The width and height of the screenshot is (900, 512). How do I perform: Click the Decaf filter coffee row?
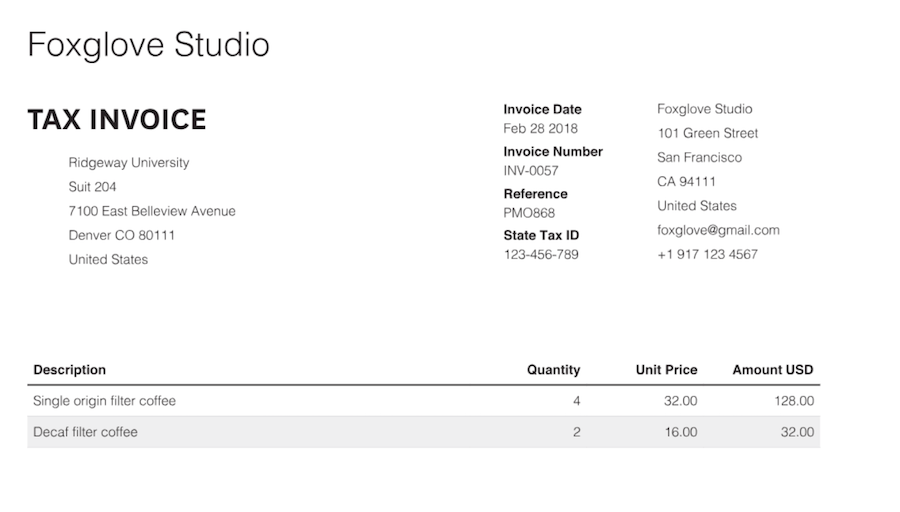tap(85, 432)
